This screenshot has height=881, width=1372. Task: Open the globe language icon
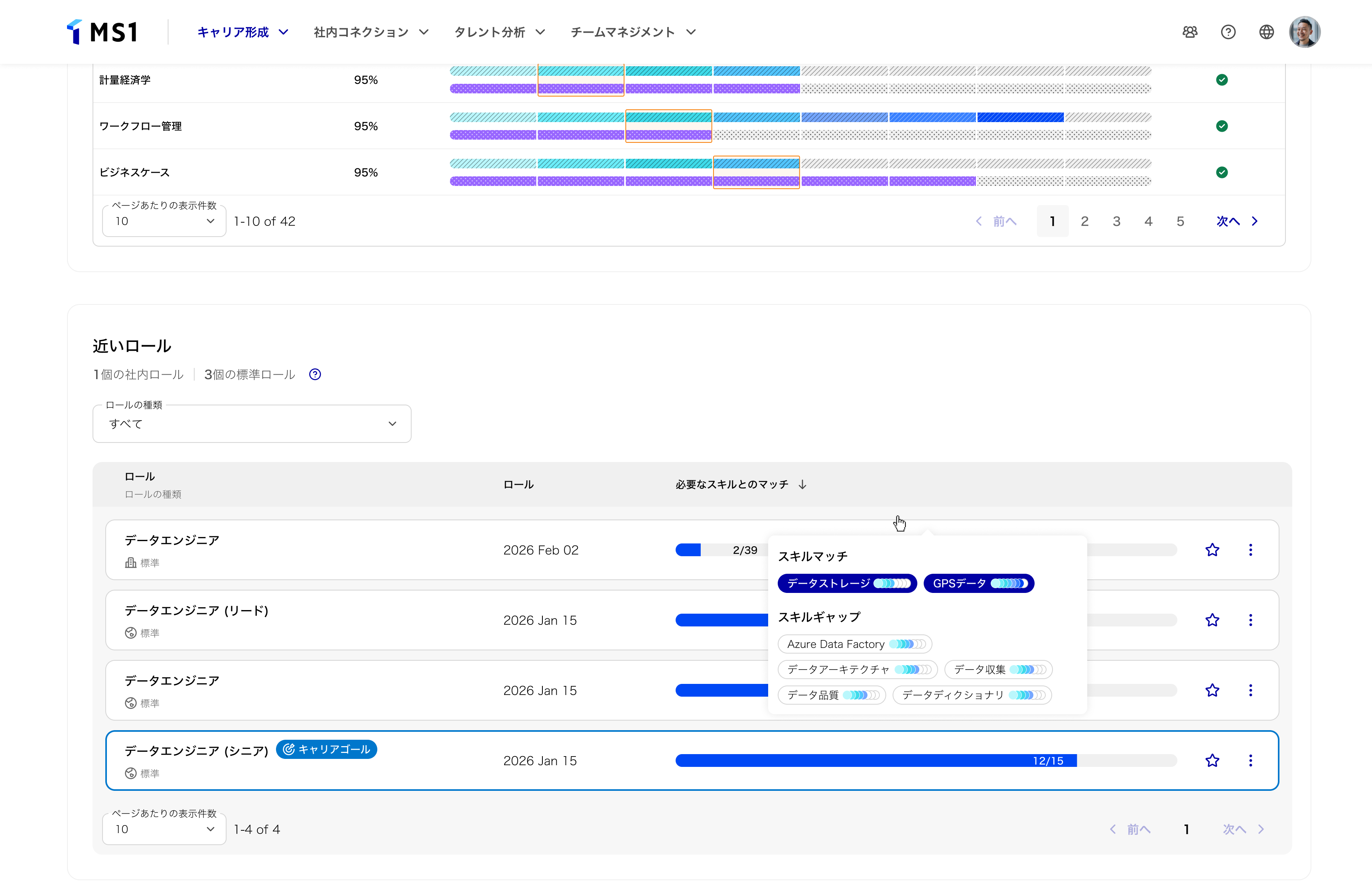(x=1266, y=32)
